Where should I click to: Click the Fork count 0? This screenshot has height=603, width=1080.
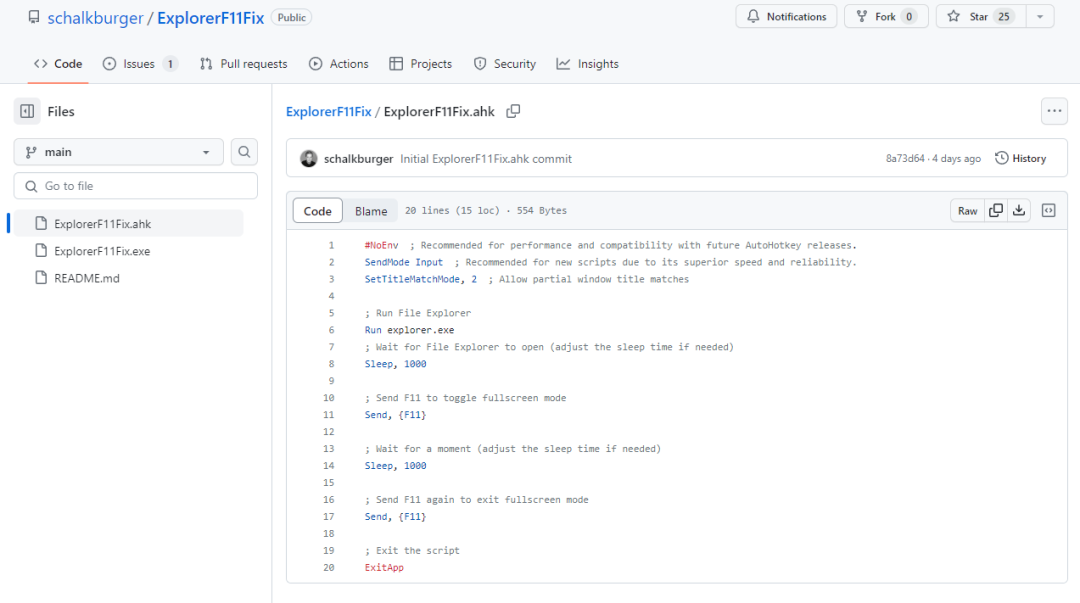[908, 17]
